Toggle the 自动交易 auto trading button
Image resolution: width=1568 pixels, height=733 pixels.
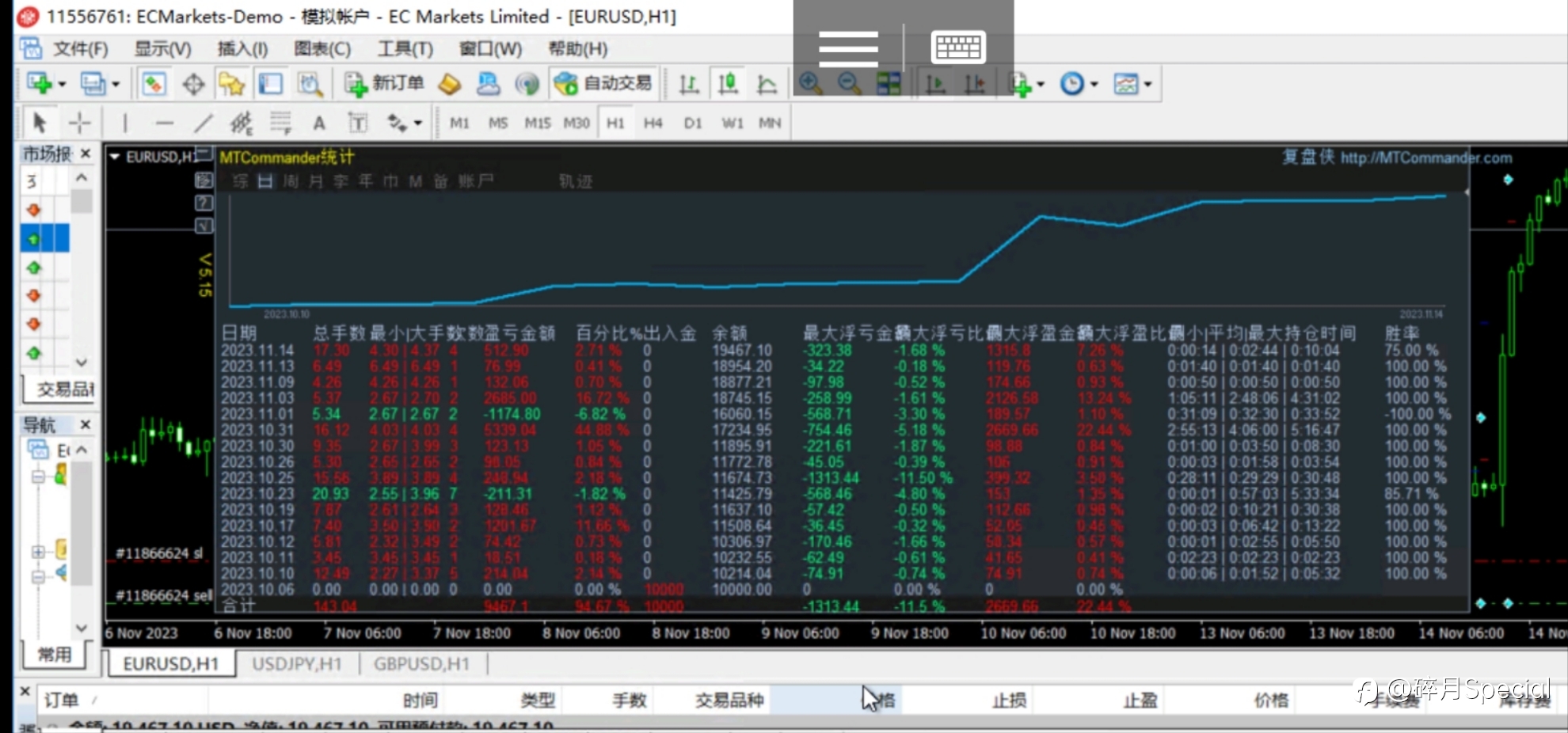[603, 84]
